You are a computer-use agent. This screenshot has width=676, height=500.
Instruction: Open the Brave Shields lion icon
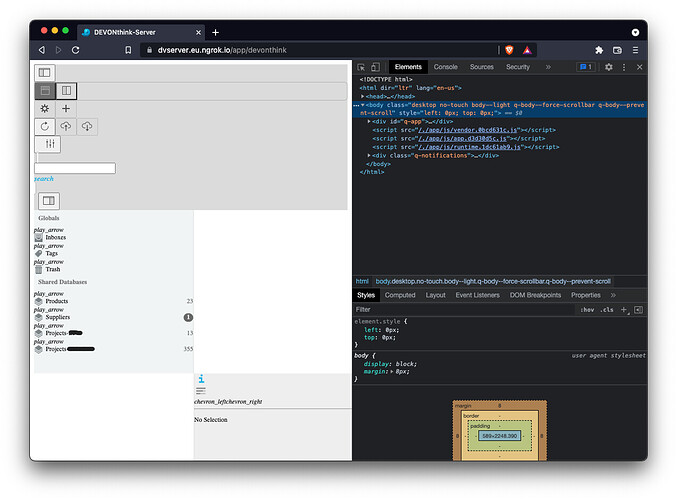tap(509, 50)
